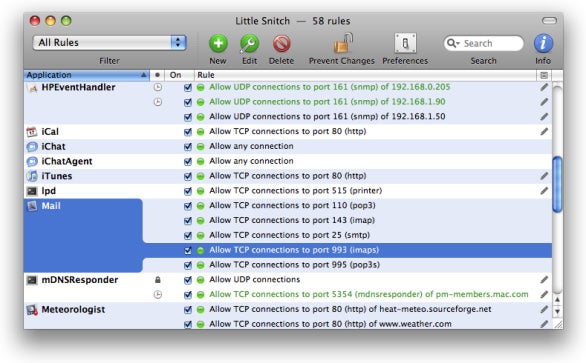Screen dimensions: 586x363
Task: Toggle checkbox for port 110 (pop3) rule
Action: pos(188,206)
